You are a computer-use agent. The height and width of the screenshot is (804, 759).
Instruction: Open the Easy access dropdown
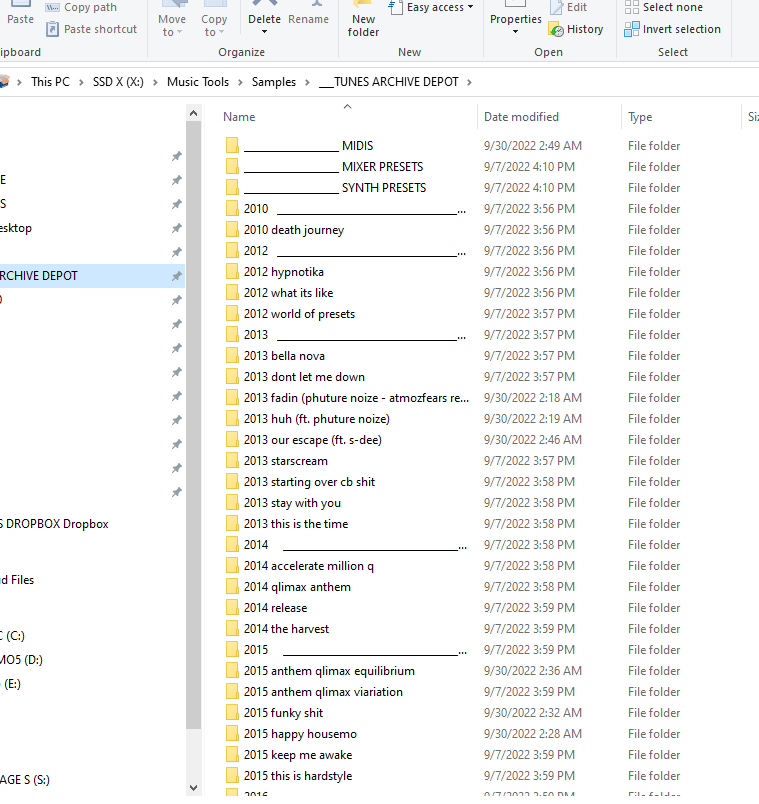click(431, 7)
